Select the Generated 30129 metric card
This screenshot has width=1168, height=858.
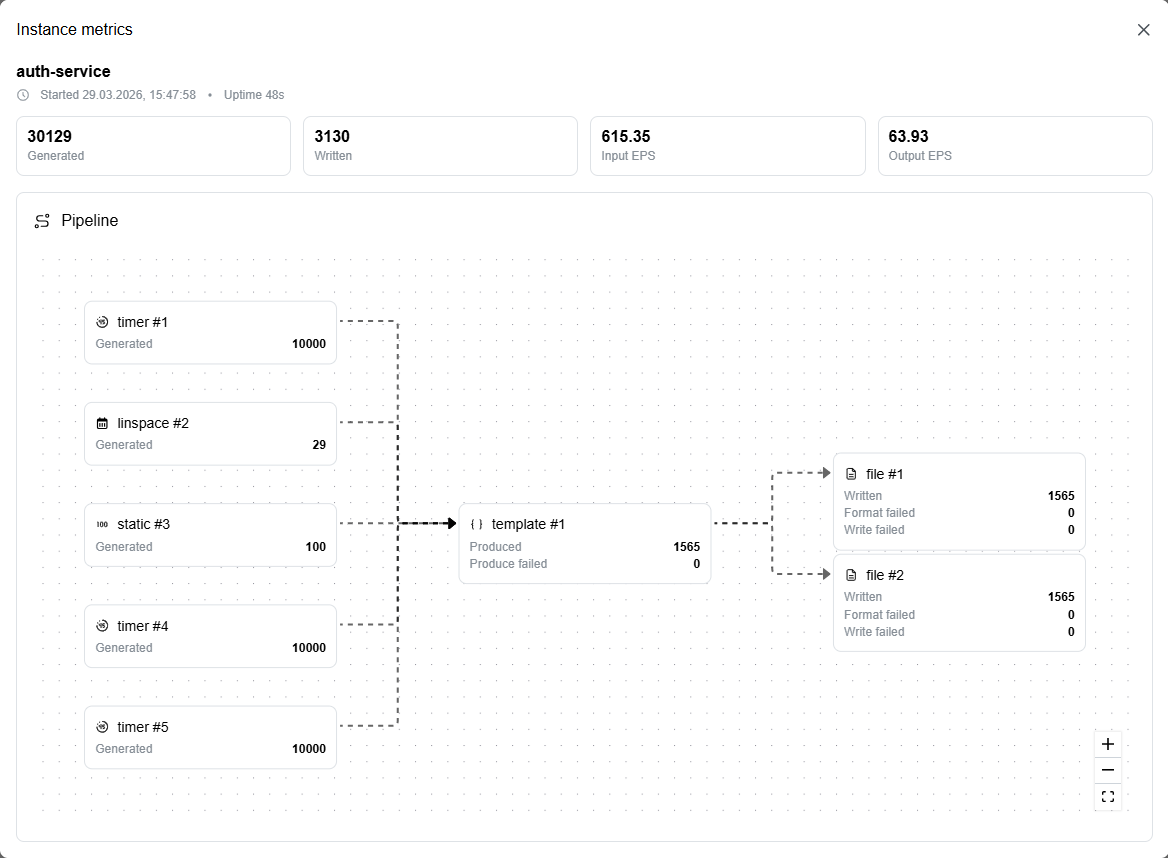pos(153,146)
